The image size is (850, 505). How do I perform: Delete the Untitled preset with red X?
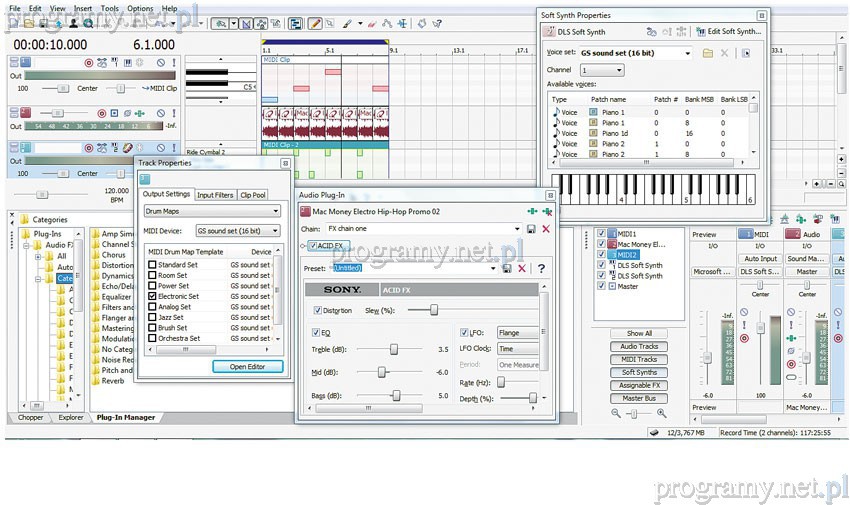[x=522, y=268]
